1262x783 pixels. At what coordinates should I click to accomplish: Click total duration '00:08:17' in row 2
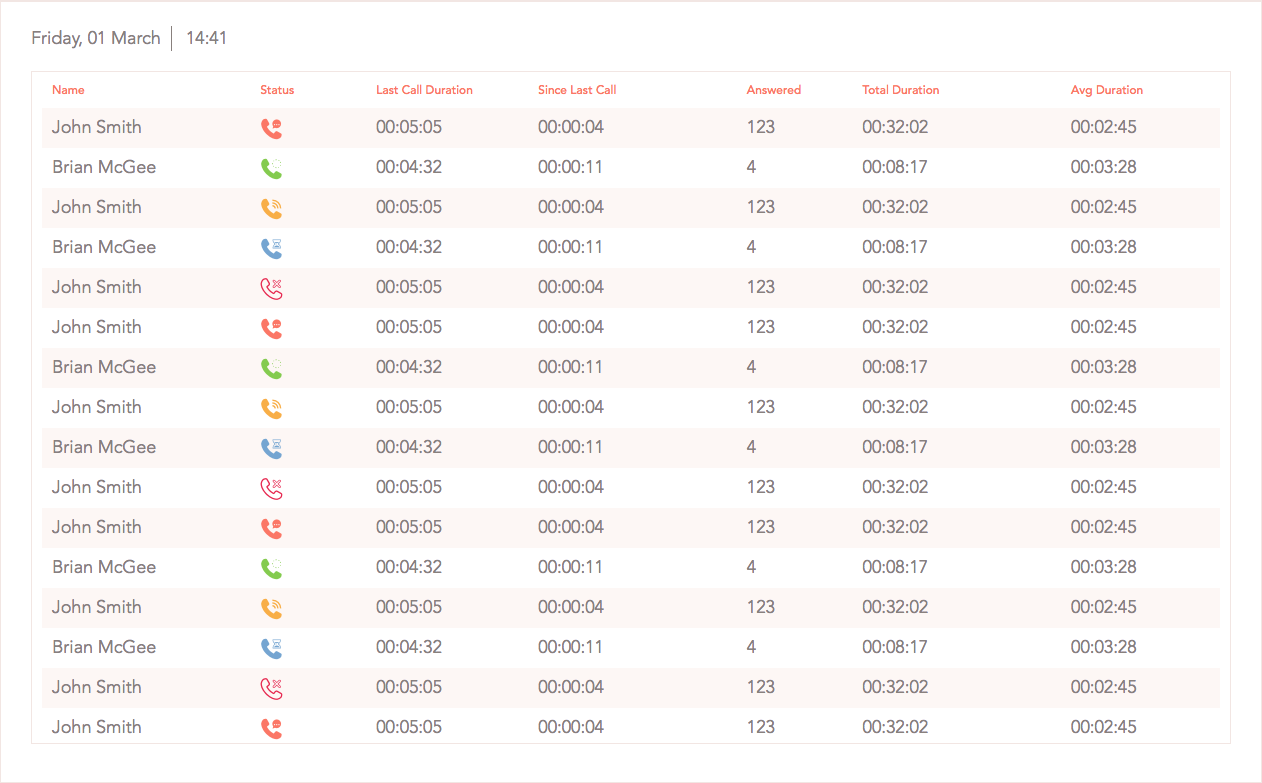pos(895,167)
